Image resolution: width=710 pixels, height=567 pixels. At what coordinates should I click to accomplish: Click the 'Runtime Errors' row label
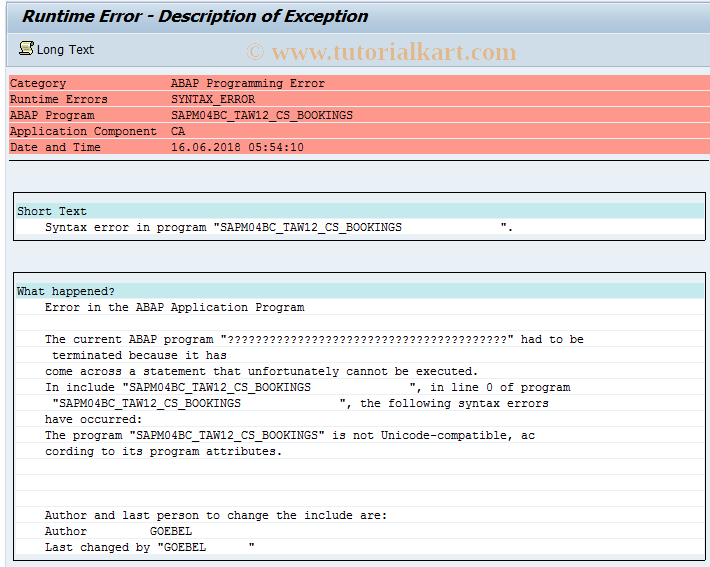[59, 99]
